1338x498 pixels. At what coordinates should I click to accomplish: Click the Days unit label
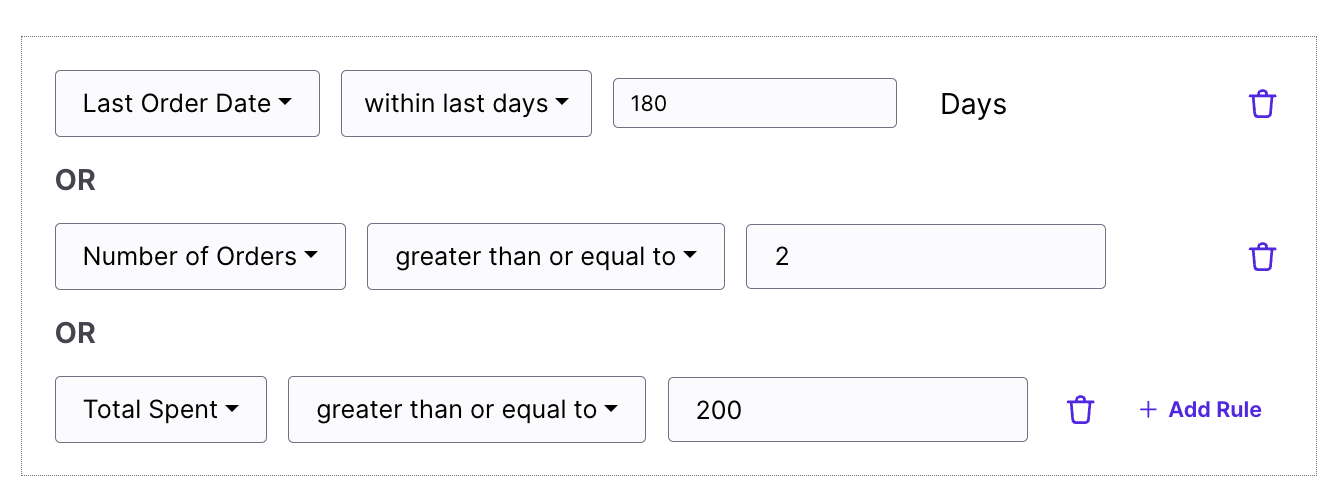pyautogui.click(x=973, y=105)
